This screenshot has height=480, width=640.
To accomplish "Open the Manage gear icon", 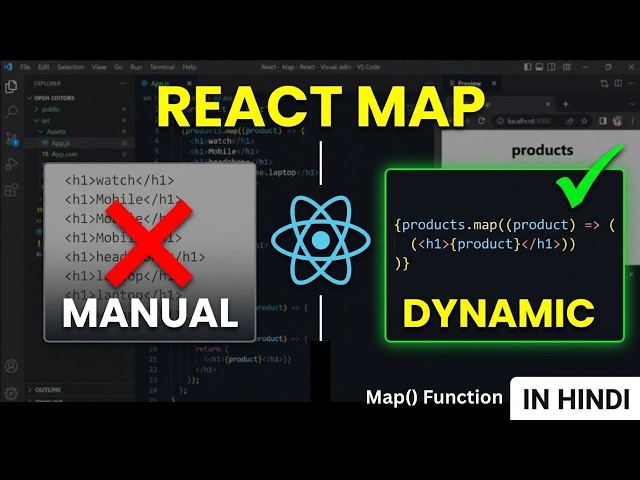I will point(11,393).
